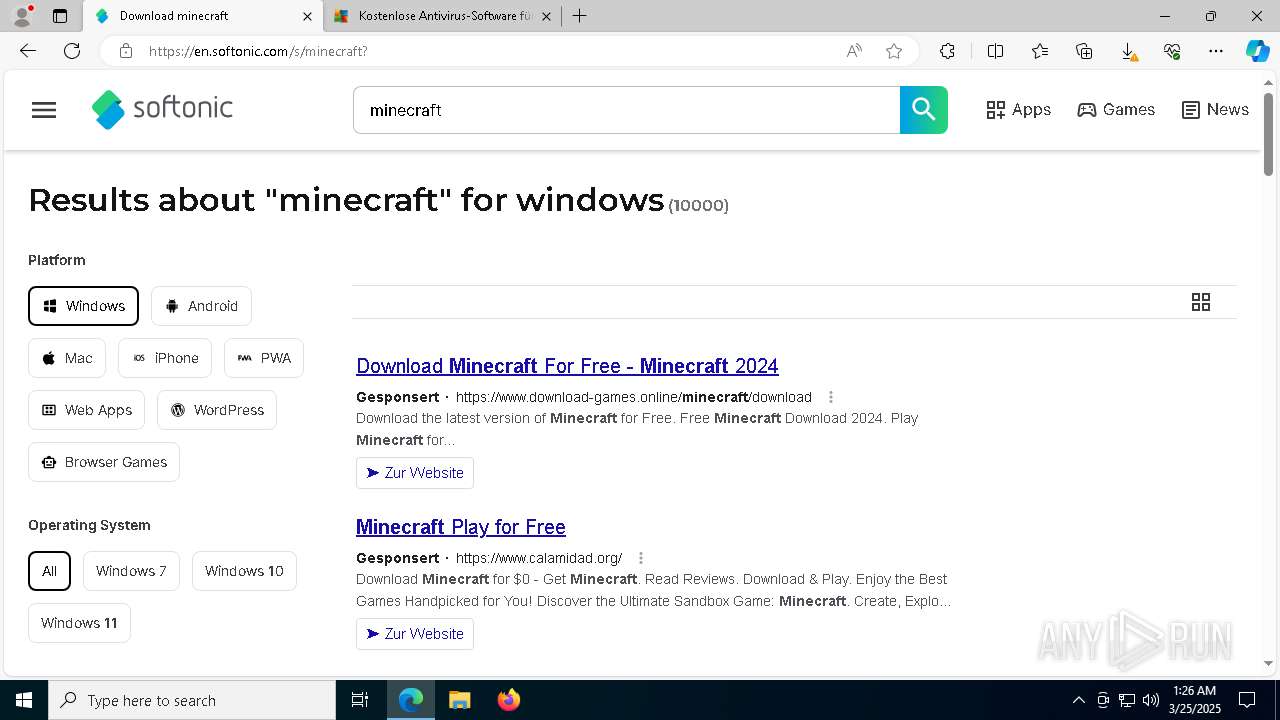The width and height of the screenshot is (1280, 720).
Task: Open the News menu
Action: [1215, 110]
